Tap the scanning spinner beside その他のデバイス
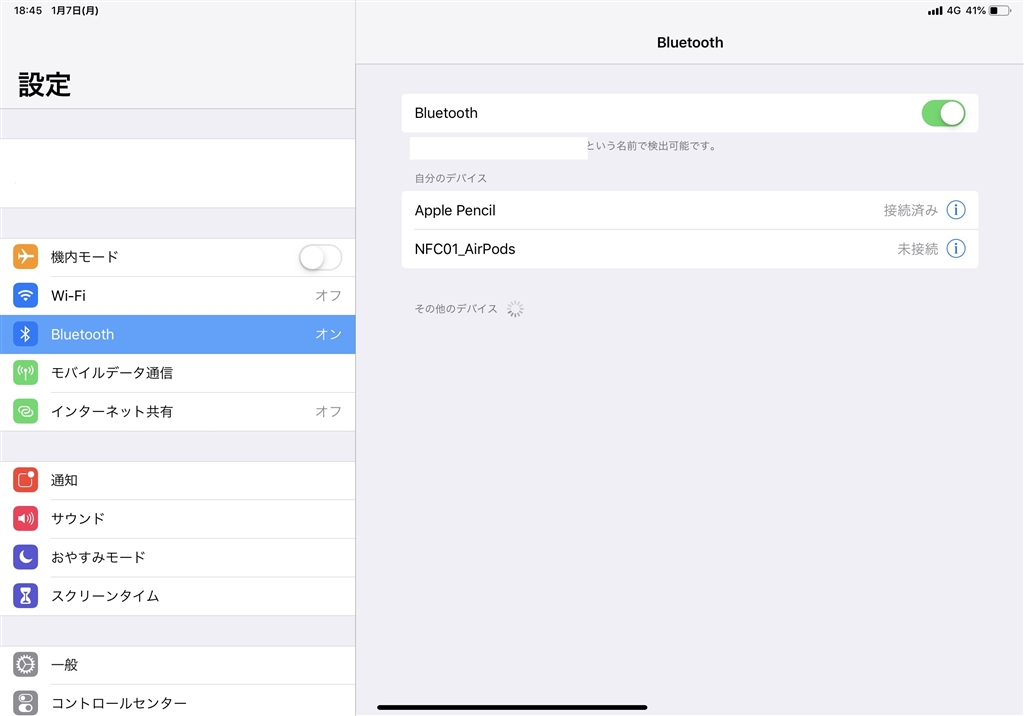The image size is (1024, 716). coord(515,309)
